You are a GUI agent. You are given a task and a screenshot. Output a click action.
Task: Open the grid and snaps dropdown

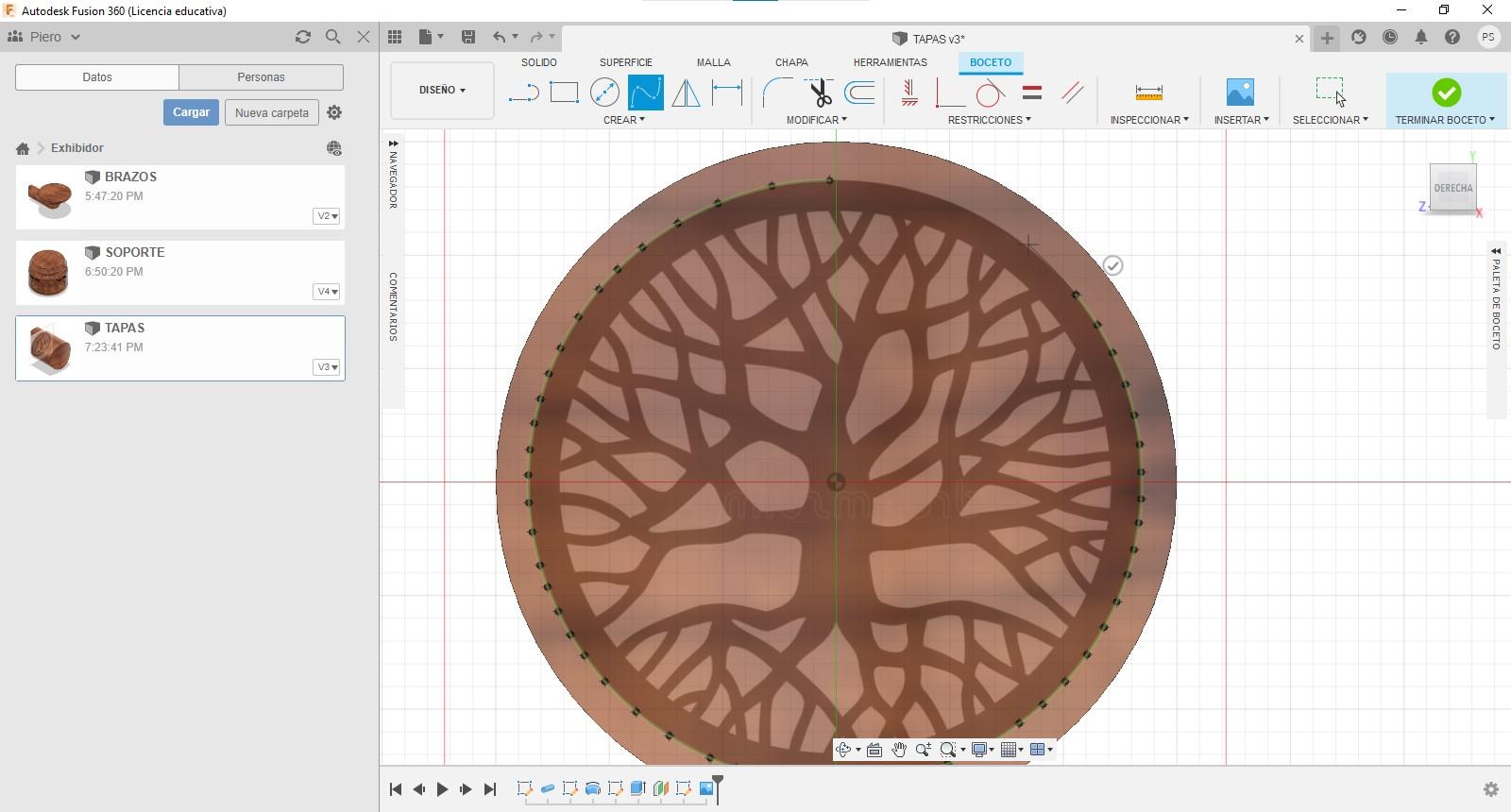pos(1012,750)
